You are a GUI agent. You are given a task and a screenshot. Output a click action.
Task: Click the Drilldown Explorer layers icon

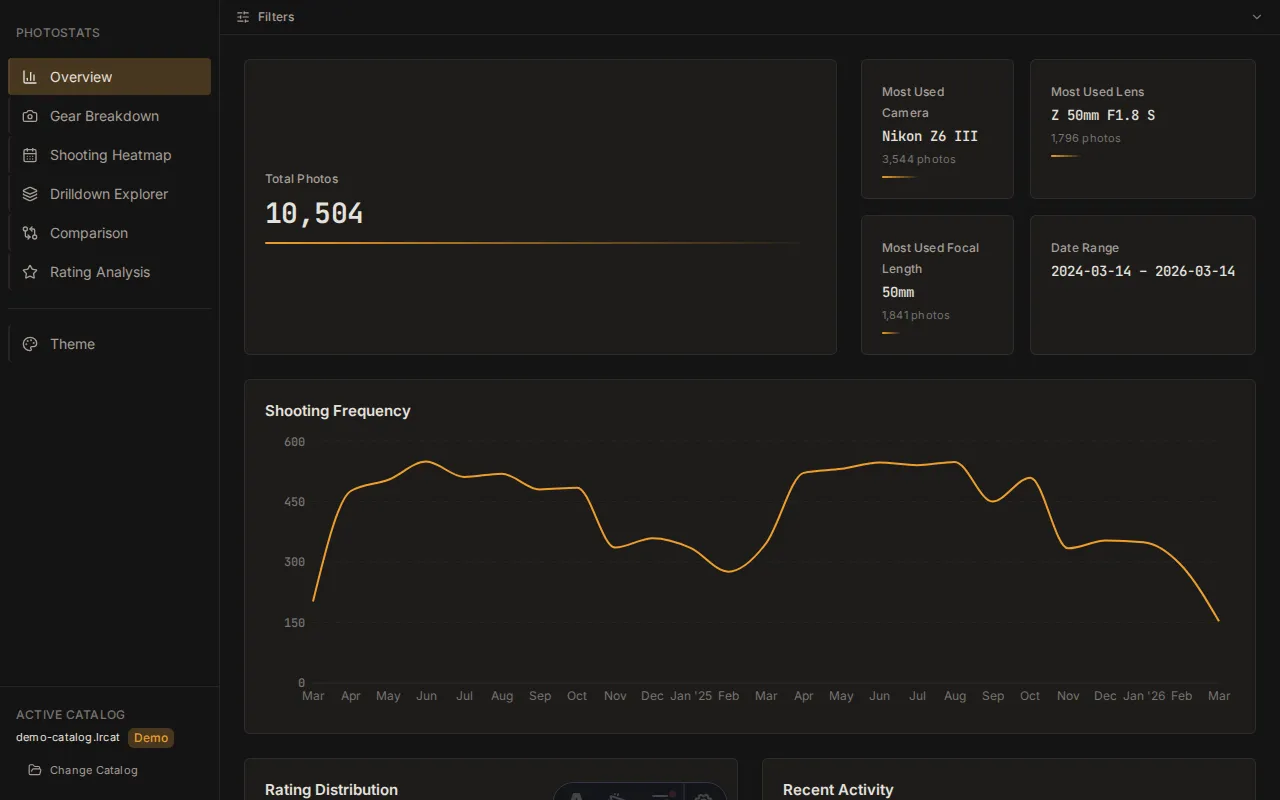(30, 194)
